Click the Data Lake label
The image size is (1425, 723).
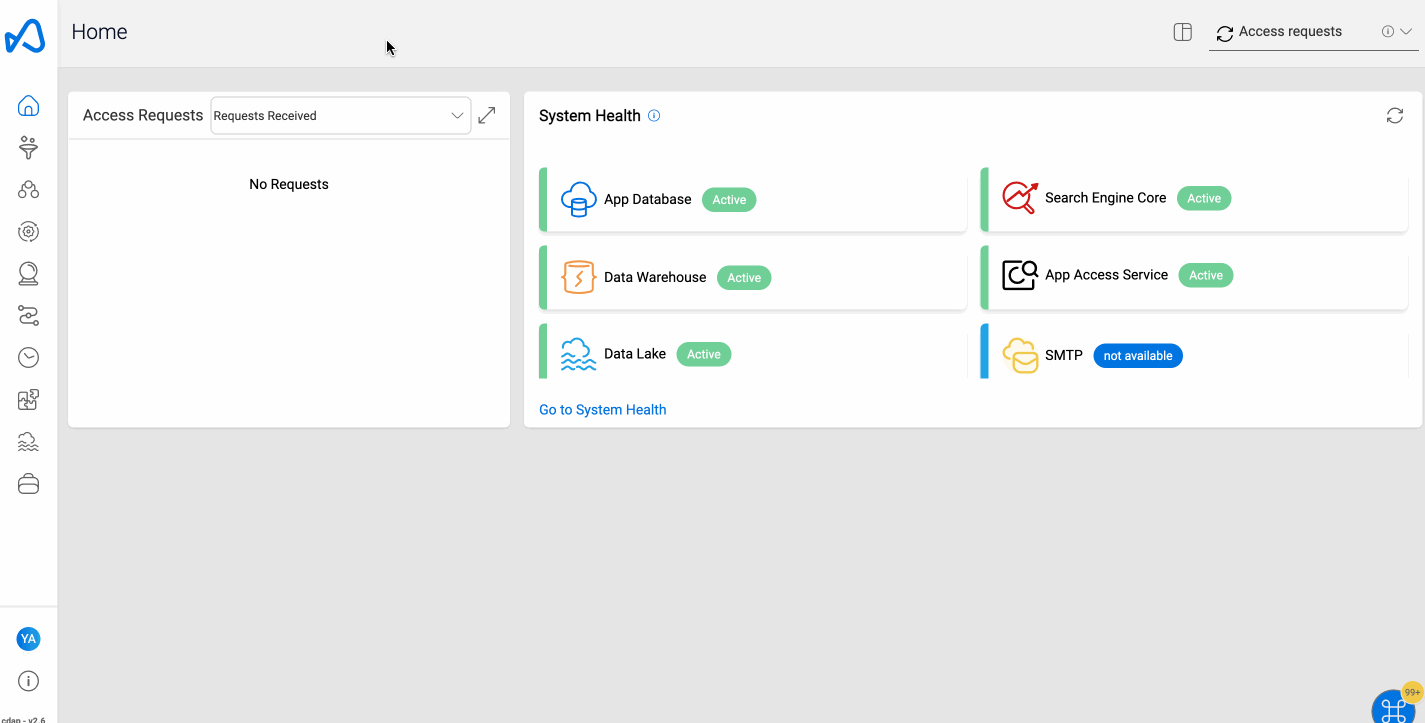click(635, 354)
